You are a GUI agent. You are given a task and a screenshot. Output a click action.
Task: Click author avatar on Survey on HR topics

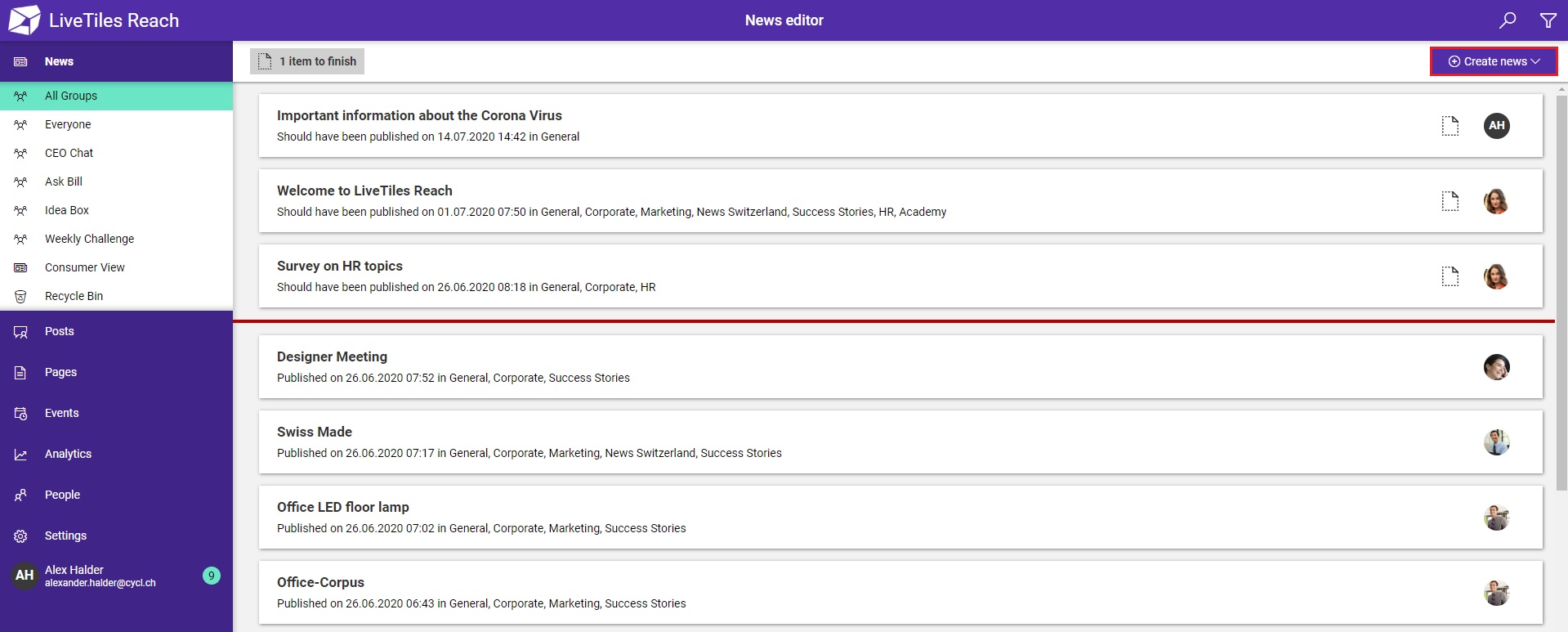[x=1496, y=276]
